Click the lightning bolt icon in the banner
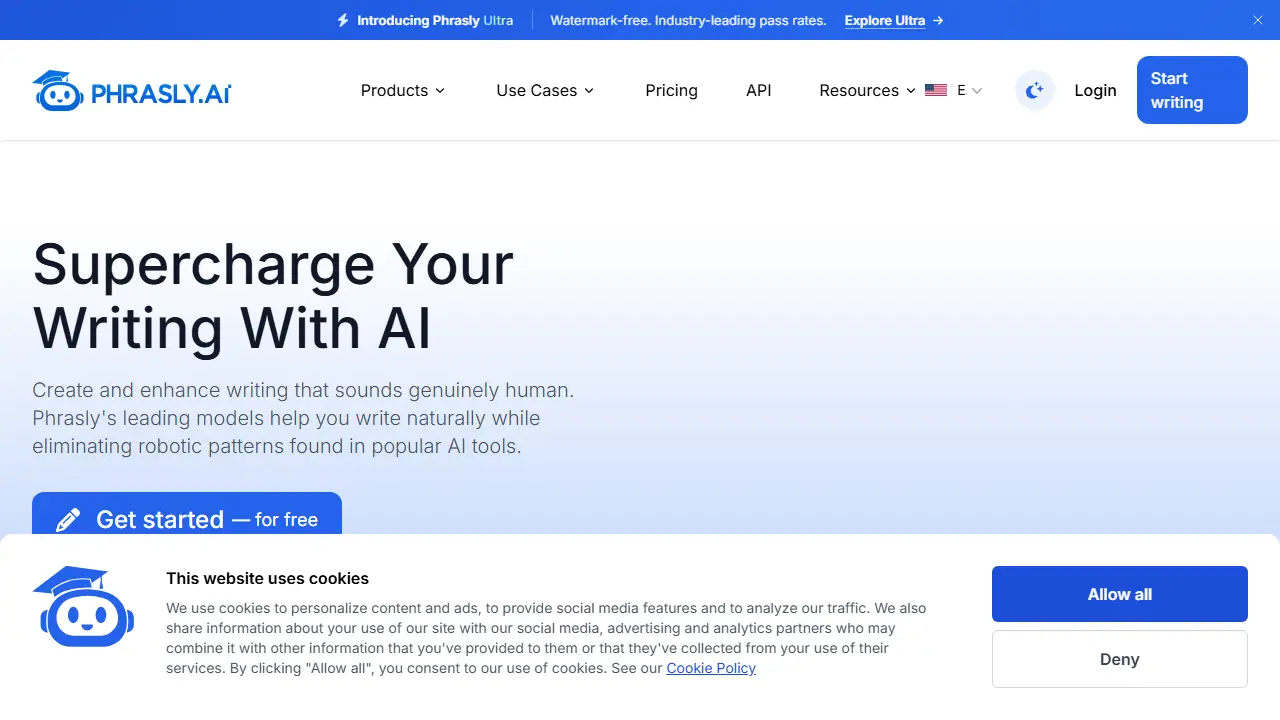The image size is (1280, 720). 343,20
